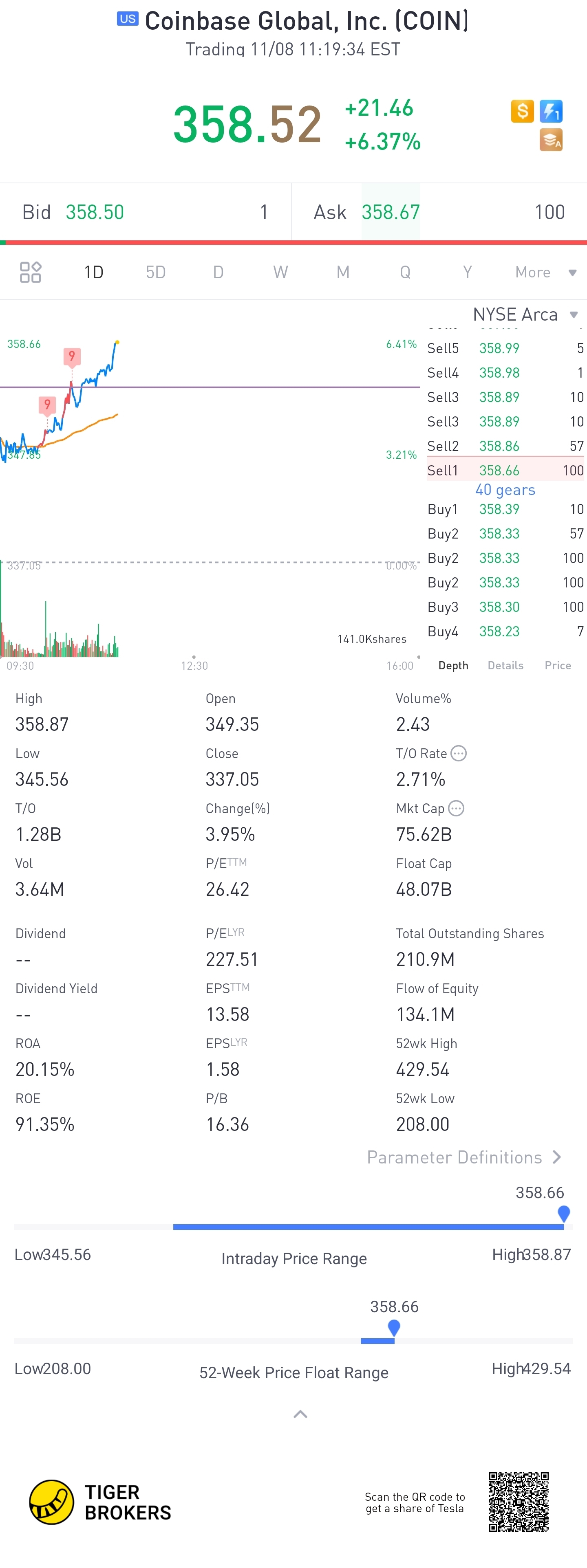
Task: Click the T/O Rate info icon
Action: (x=459, y=754)
